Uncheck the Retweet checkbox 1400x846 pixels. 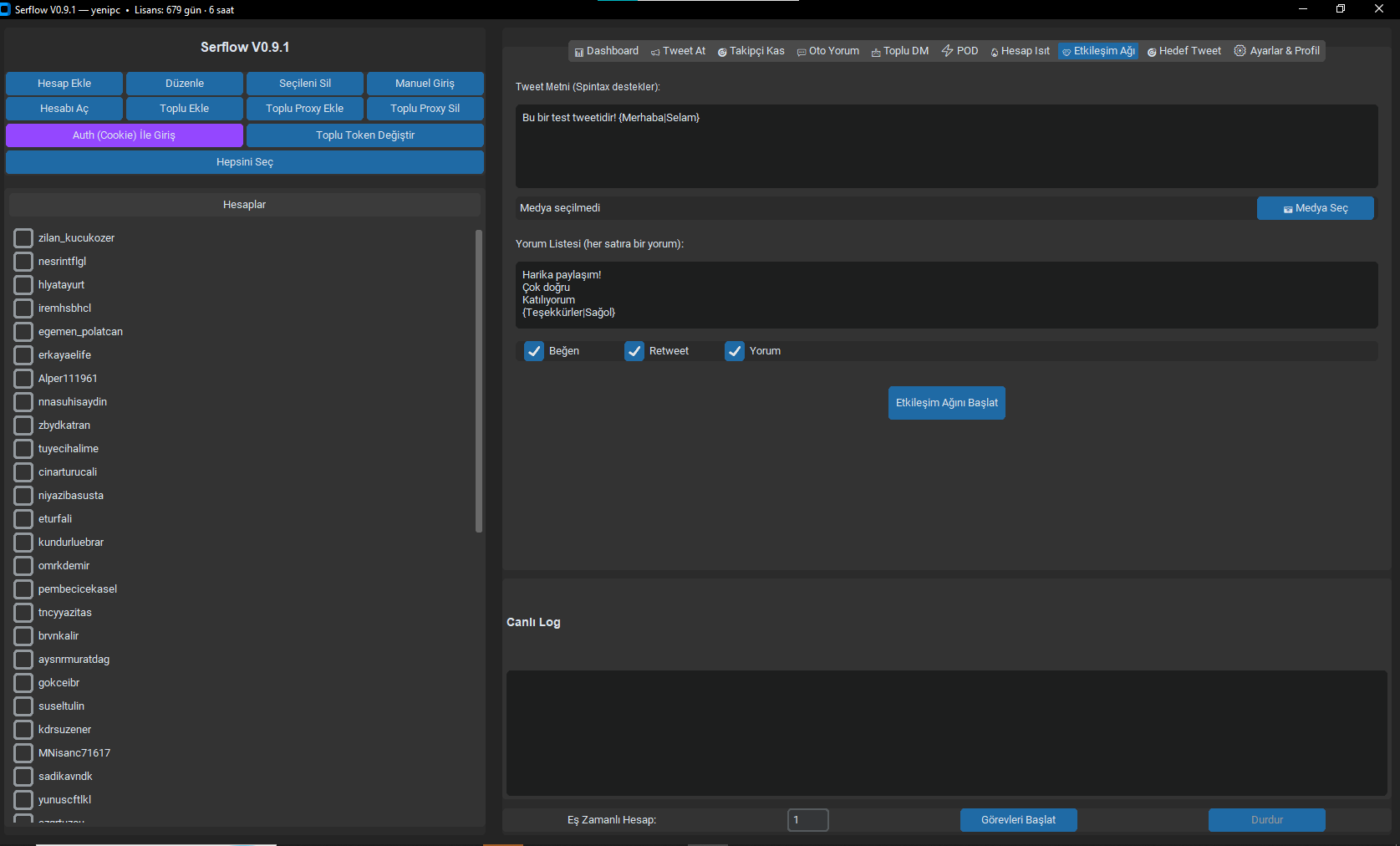634,351
